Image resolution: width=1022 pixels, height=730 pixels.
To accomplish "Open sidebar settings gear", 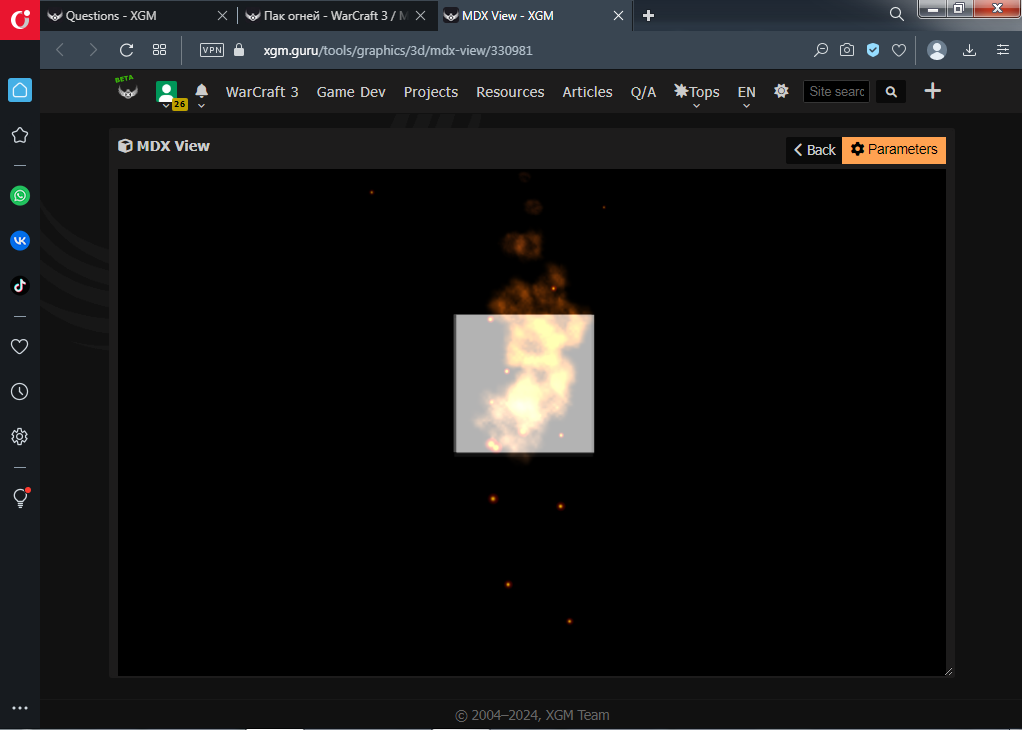I will (x=20, y=436).
